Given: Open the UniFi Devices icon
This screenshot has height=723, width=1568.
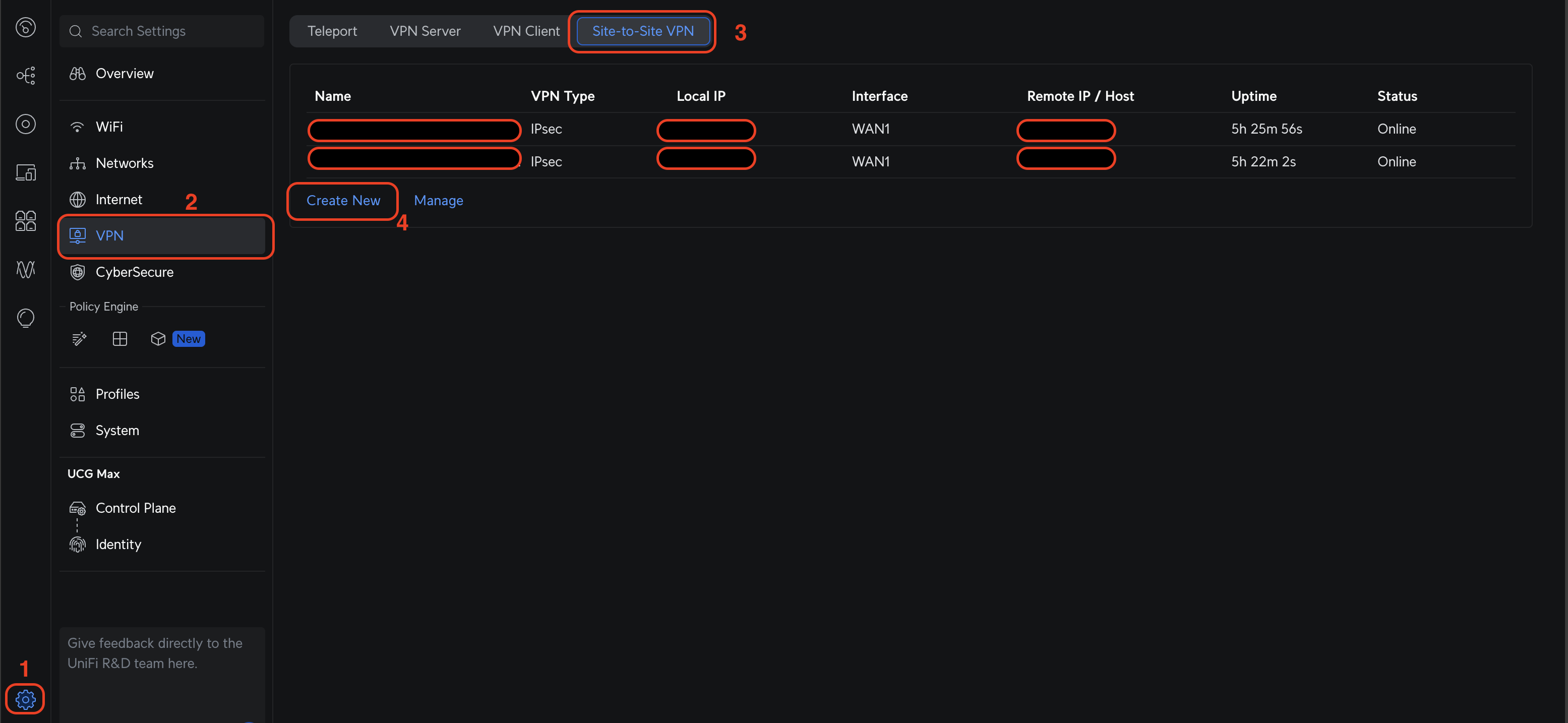Looking at the screenshot, I should tap(25, 124).
